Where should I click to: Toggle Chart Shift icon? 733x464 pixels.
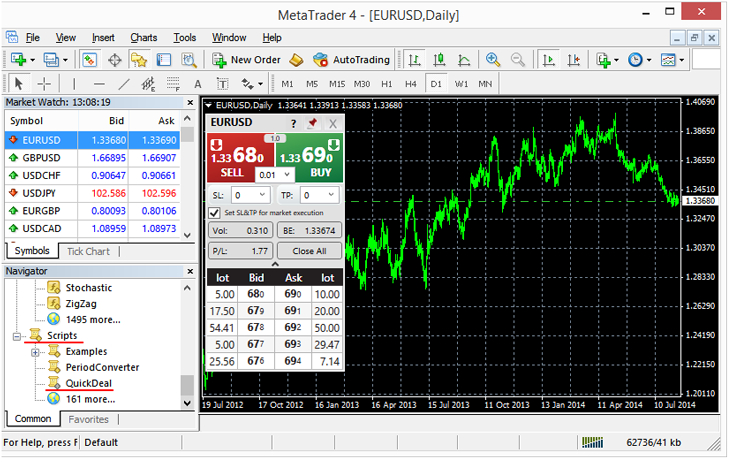point(573,60)
